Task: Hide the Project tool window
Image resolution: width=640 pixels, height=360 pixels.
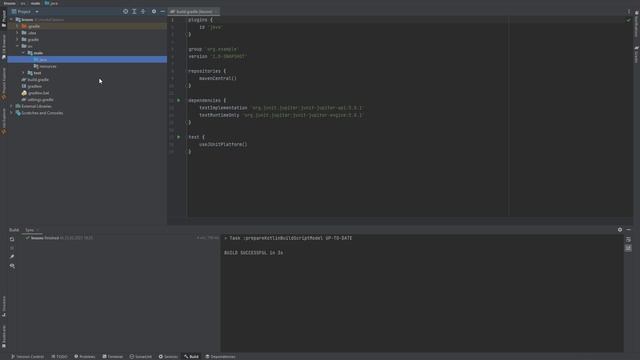Action: pos(162,11)
